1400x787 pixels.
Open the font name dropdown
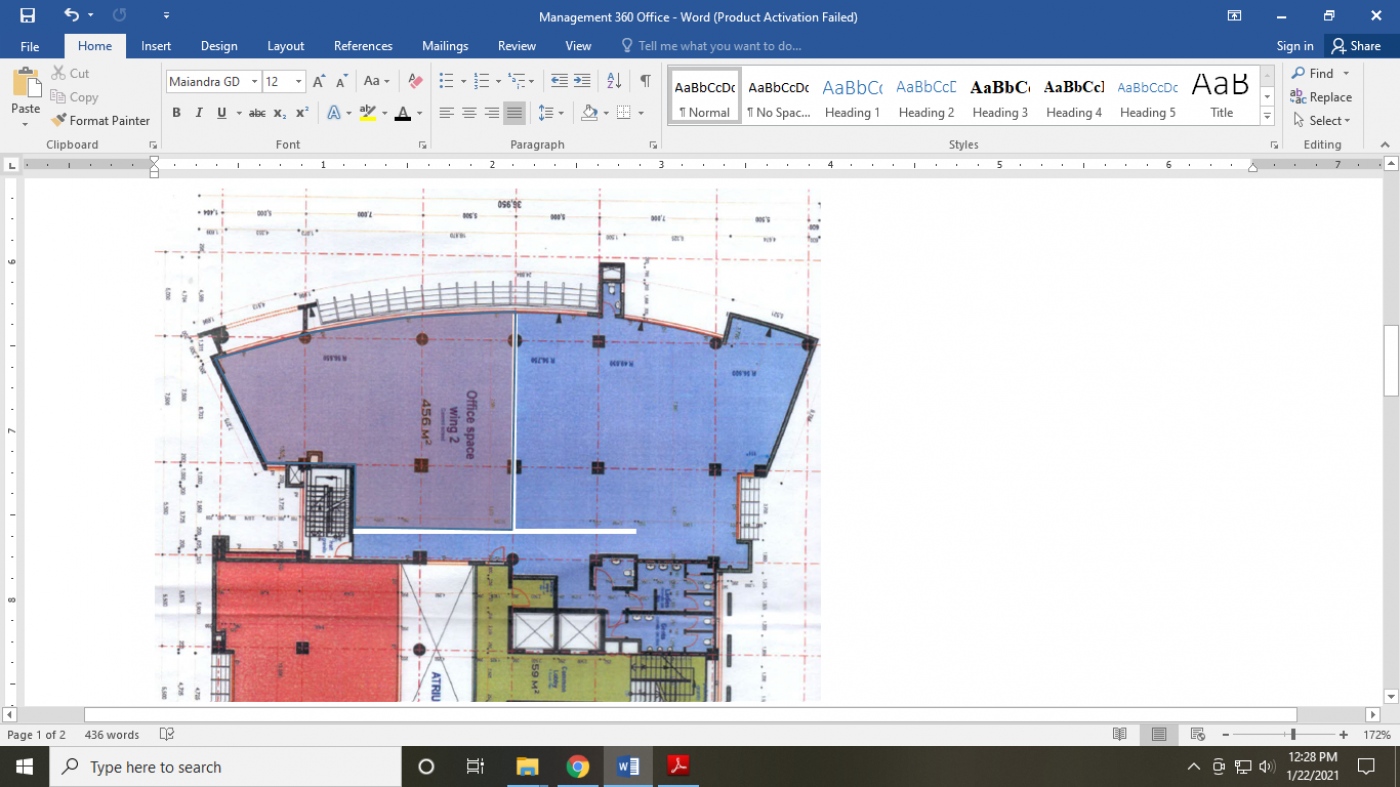point(254,81)
